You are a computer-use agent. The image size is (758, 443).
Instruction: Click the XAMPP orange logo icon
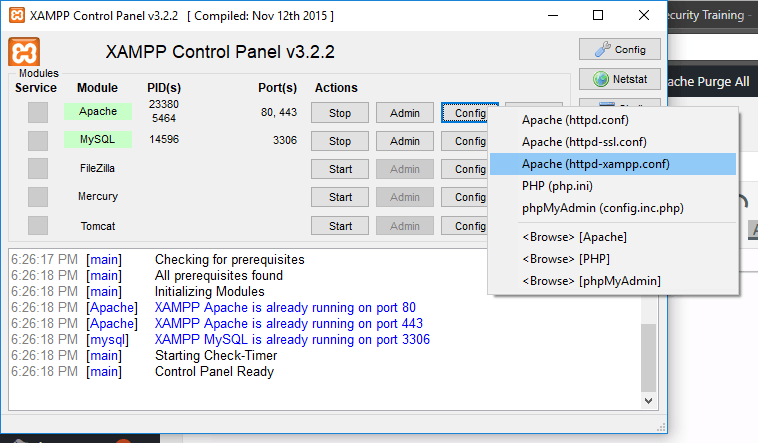[x=24, y=53]
